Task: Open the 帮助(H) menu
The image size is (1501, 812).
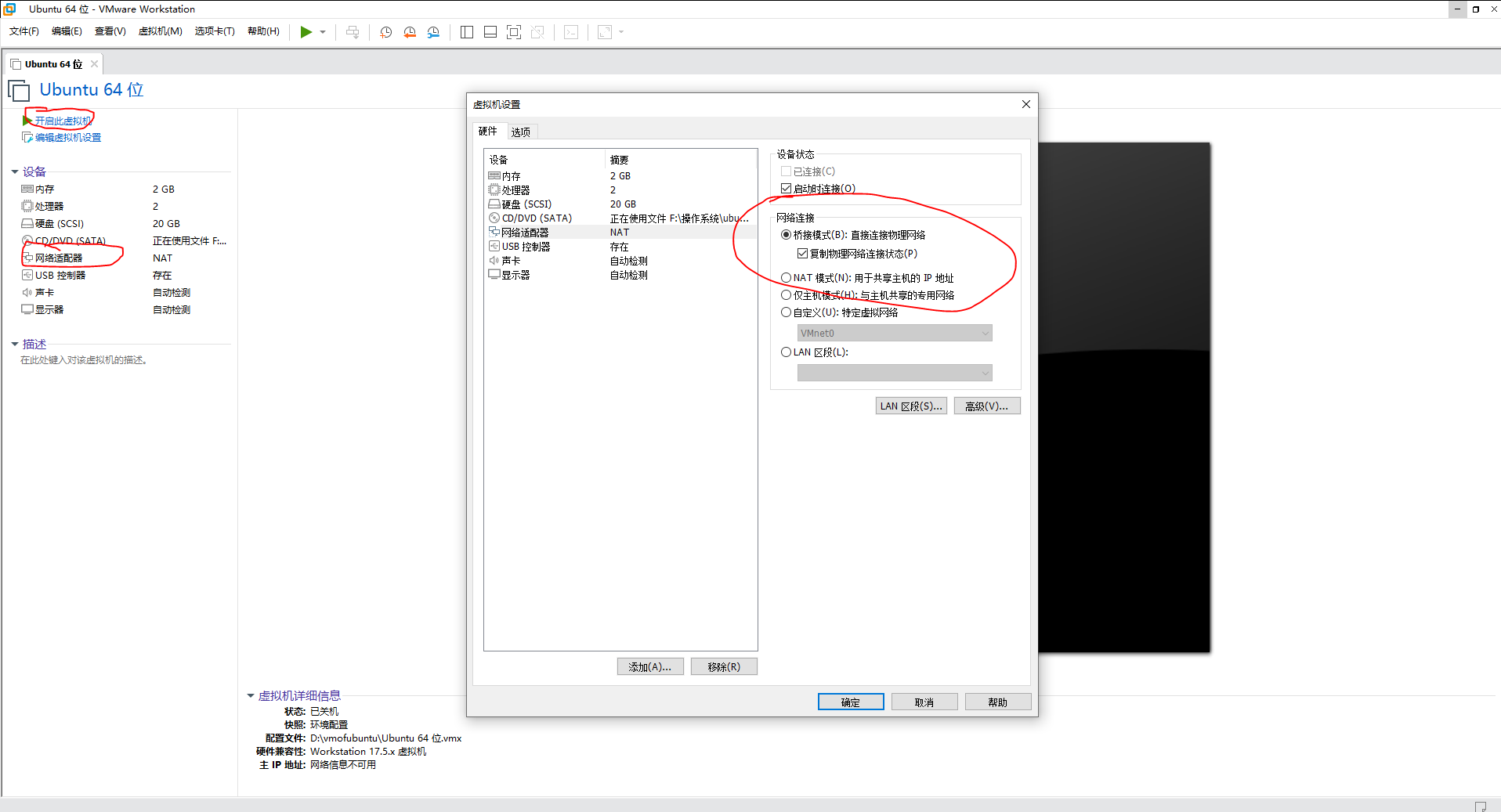Action: (x=263, y=31)
